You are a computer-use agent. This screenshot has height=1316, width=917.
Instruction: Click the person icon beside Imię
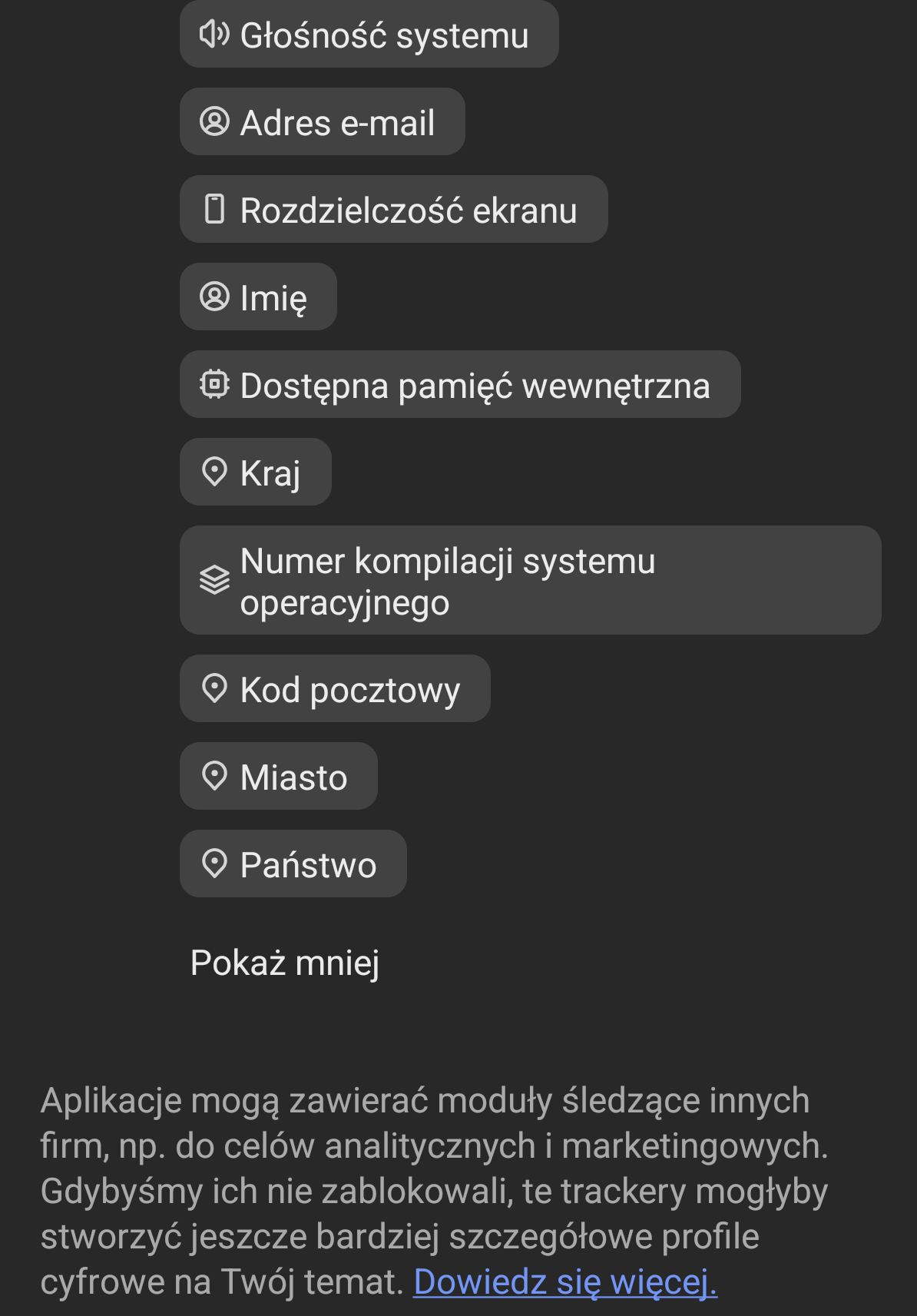(x=214, y=297)
